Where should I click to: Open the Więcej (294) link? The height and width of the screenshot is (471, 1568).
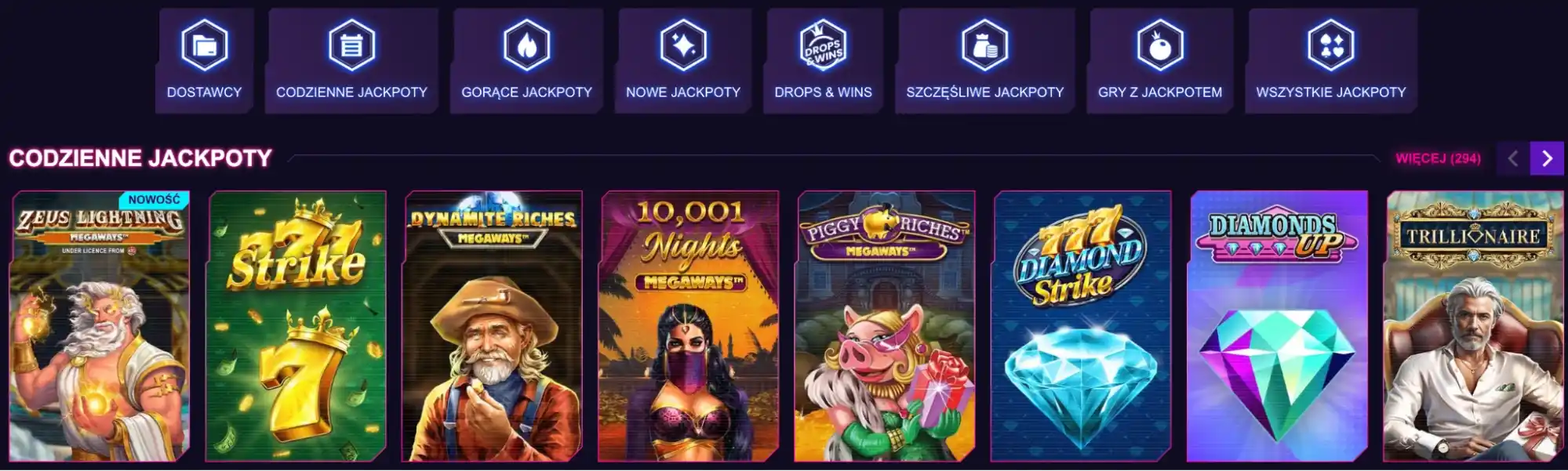point(1438,158)
